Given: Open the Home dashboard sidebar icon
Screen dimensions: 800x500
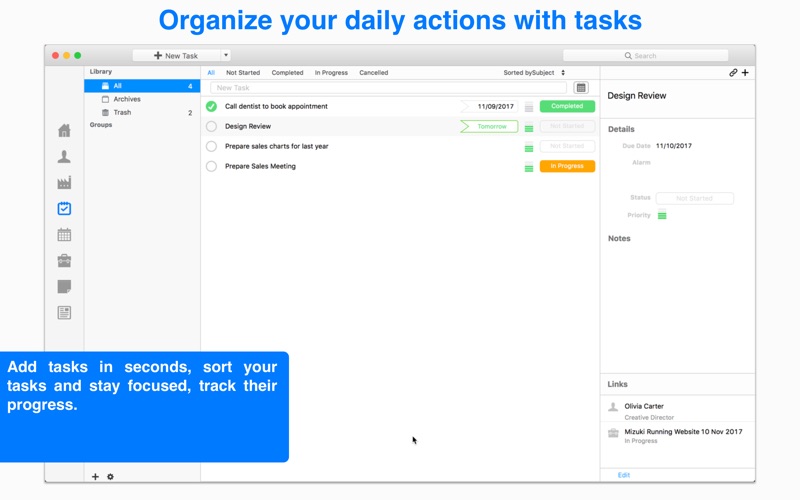Looking at the screenshot, I should point(64,131).
